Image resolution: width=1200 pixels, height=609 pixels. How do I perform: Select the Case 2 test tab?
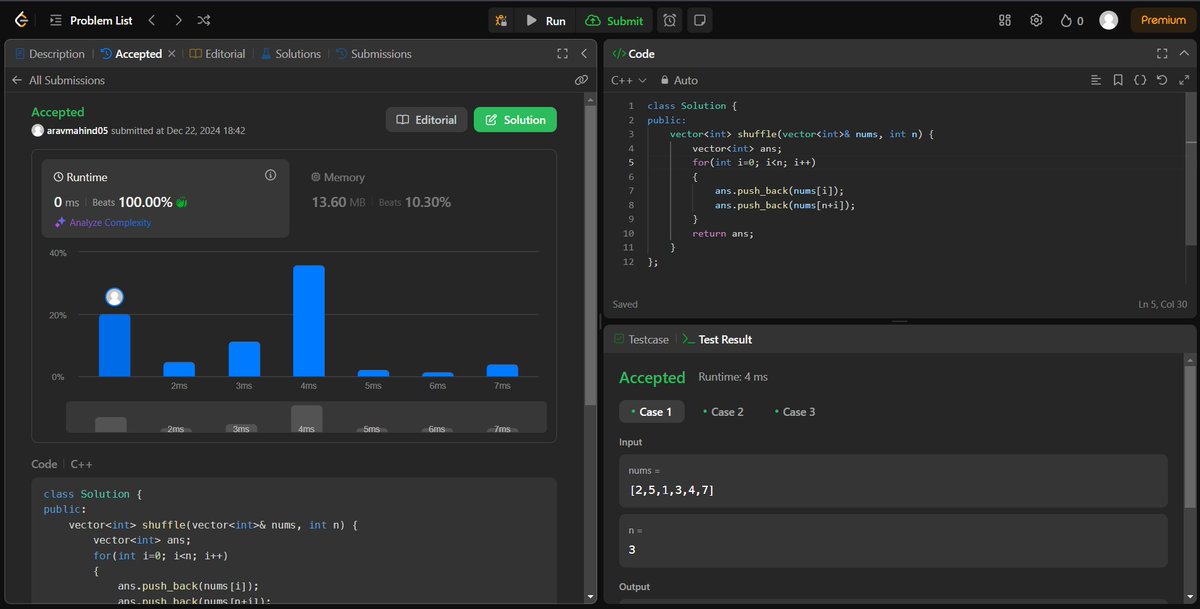pyautogui.click(x=723, y=411)
